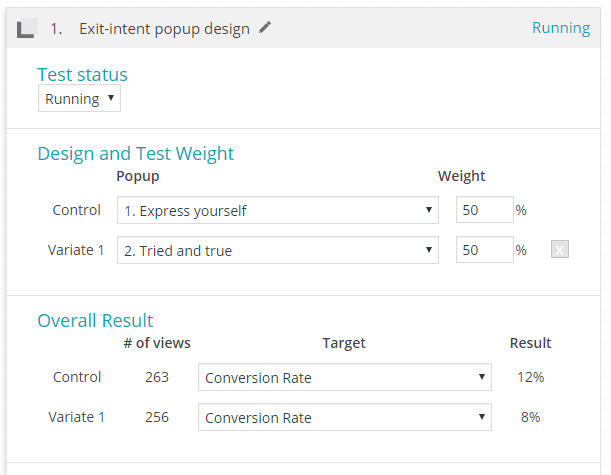Image resolution: width=611 pixels, height=475 pixels.
Task: Click the Control view count 263
Action: click(156, 378)
